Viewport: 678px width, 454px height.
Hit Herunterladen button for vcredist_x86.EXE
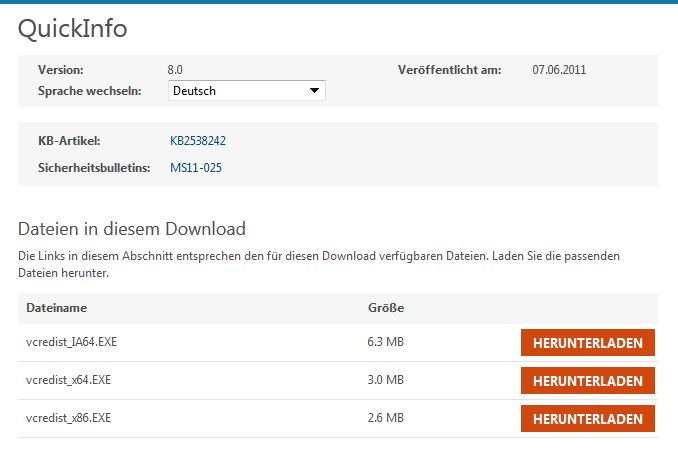587,418
